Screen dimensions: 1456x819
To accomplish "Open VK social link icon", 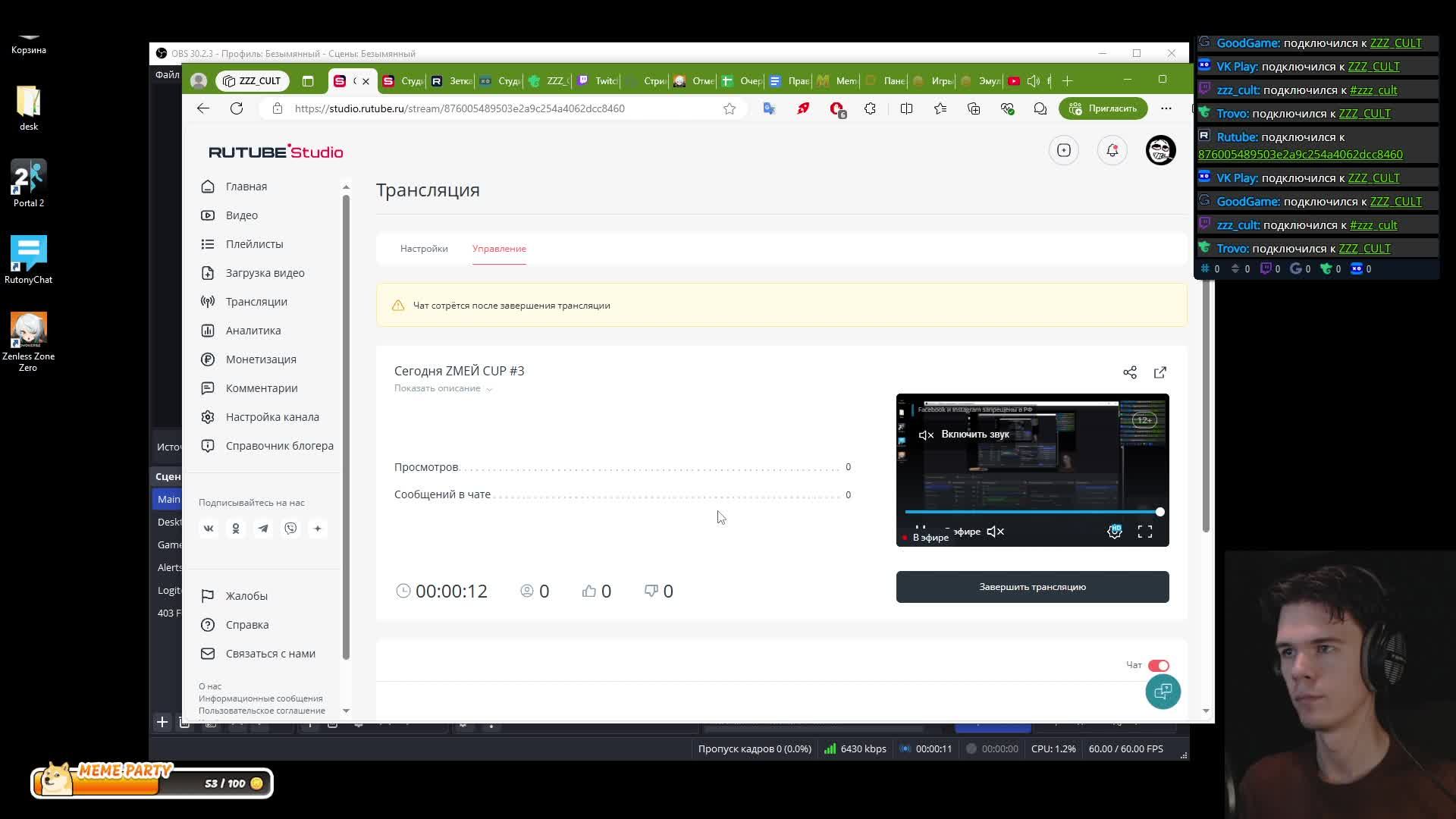I will point(209,529).
